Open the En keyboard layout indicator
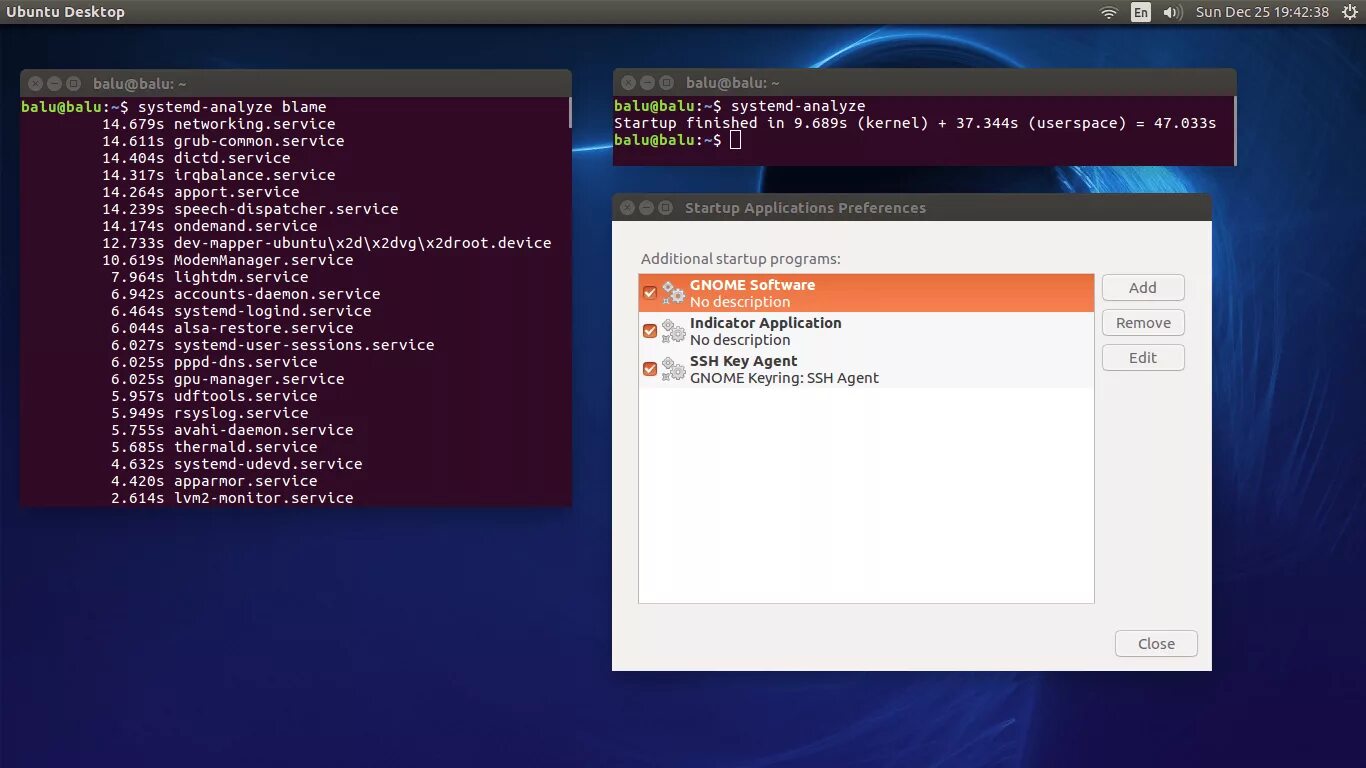This screenshot has width=1366, height=768. pyautogui.click(x=1141, y=12)
